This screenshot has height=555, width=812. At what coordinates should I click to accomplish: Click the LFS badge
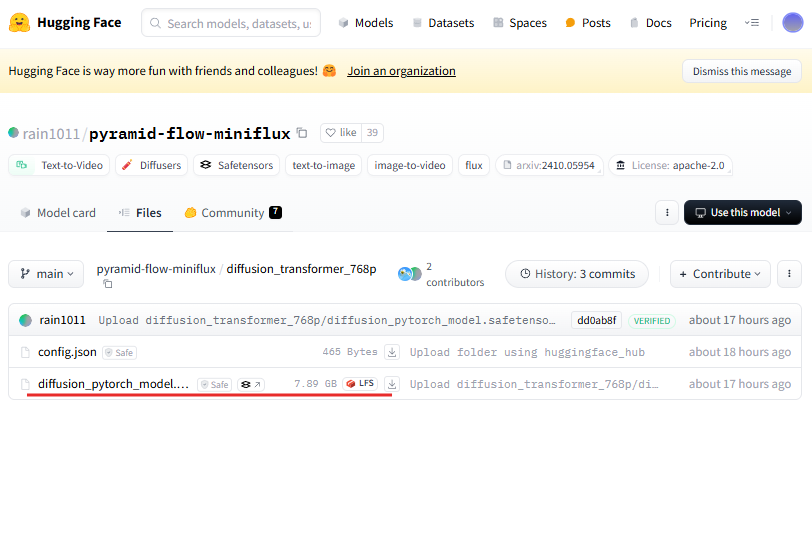pos(360,384)
